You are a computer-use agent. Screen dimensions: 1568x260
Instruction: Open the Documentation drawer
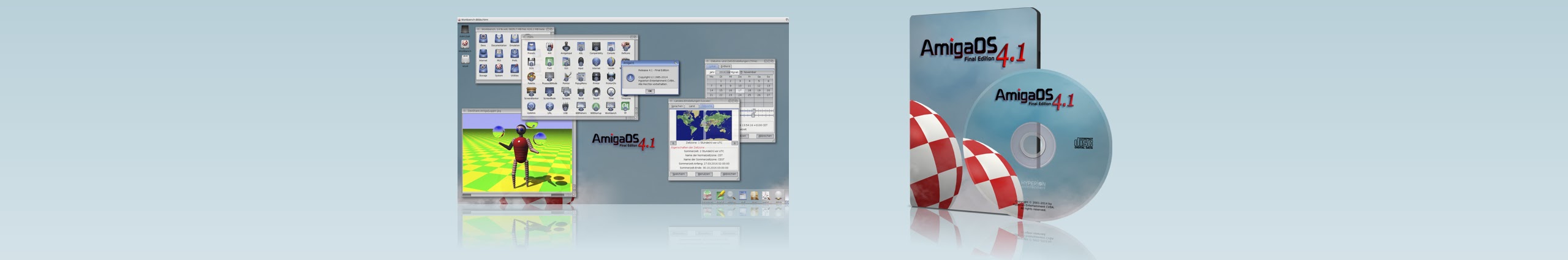click(x=499, y=40)
